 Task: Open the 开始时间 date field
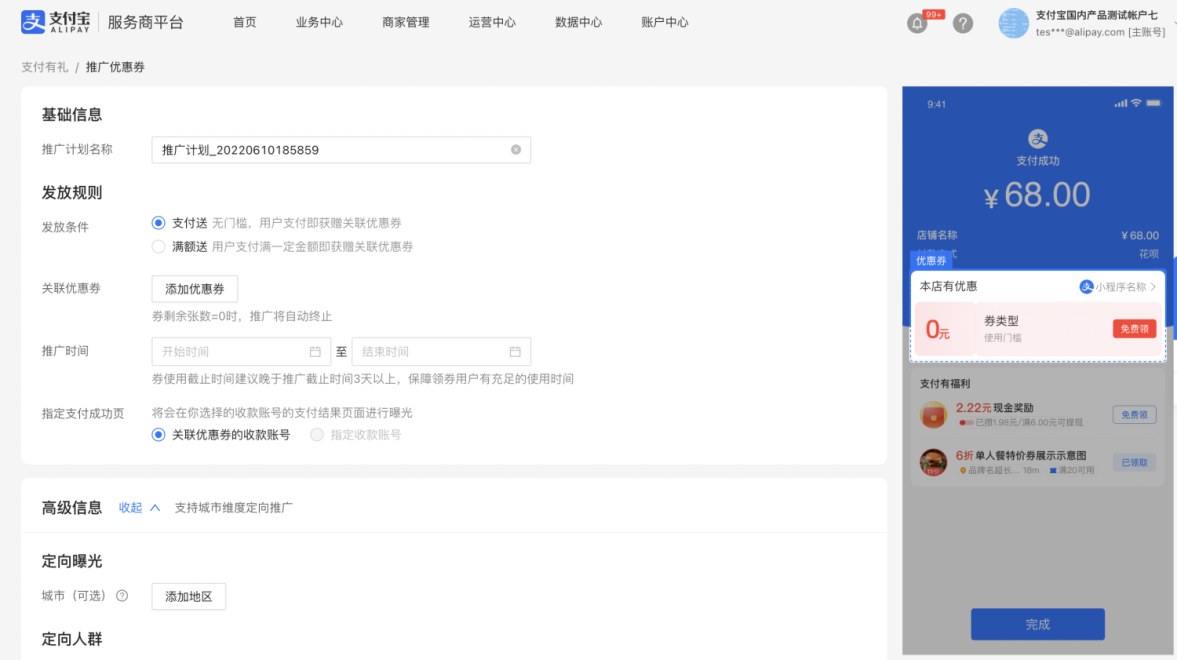click(x=241, y=351)
